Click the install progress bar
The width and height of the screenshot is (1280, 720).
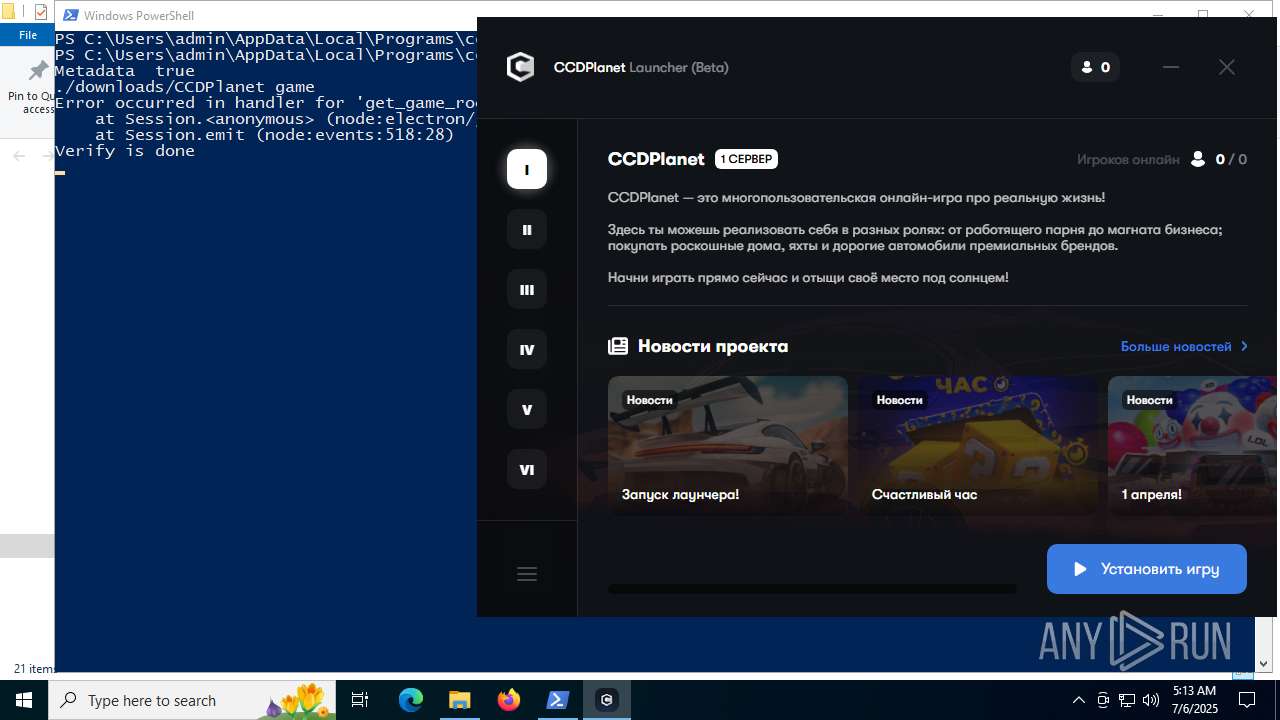coord(812,589)
